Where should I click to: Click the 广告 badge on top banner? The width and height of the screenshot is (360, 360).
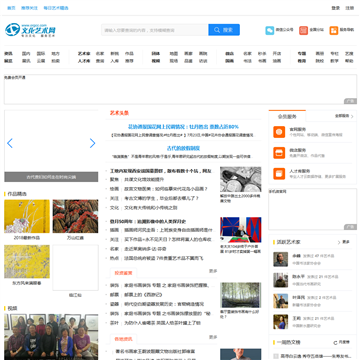[350, 101]
